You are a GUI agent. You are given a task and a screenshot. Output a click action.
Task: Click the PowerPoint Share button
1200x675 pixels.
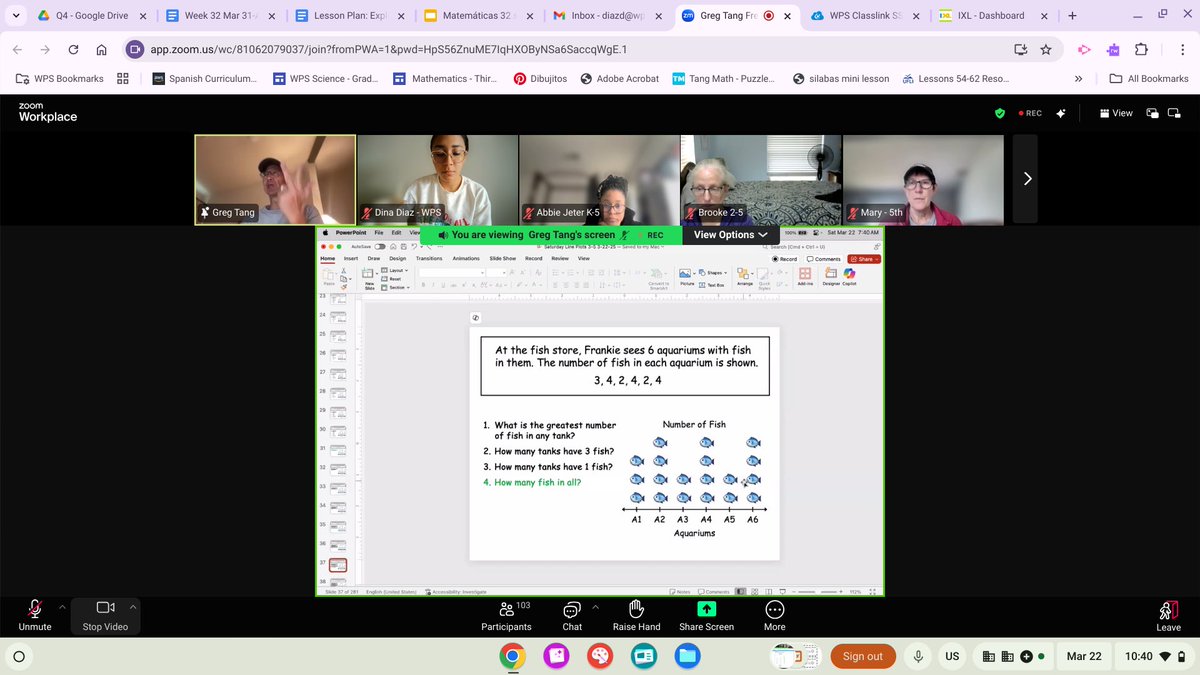863,259
